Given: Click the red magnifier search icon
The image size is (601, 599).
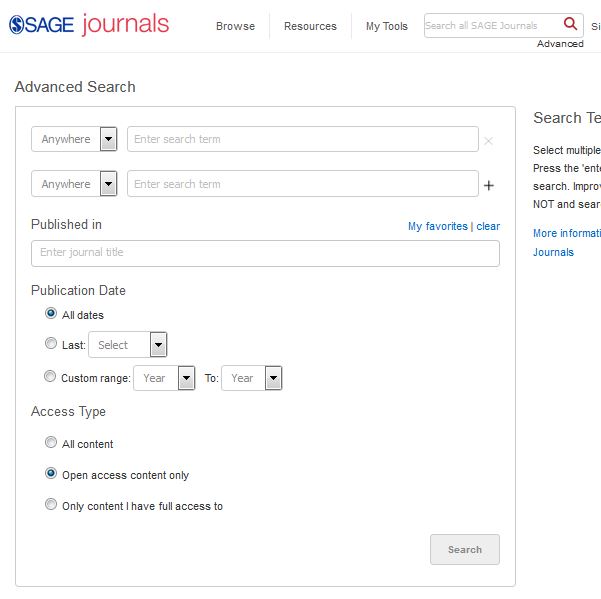Looking at the screenshot, I should (570, 25).
